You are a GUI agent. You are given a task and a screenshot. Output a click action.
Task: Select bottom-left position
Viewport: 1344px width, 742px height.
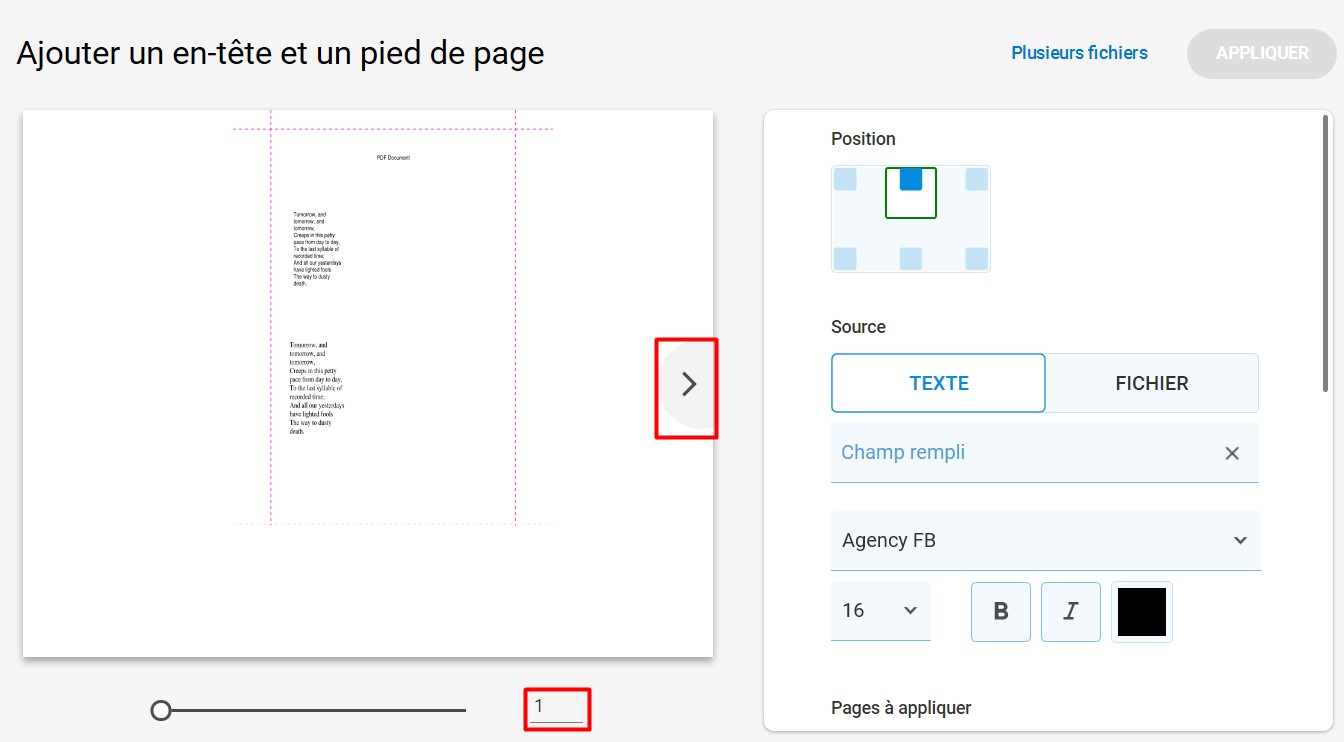pos(845,258)
